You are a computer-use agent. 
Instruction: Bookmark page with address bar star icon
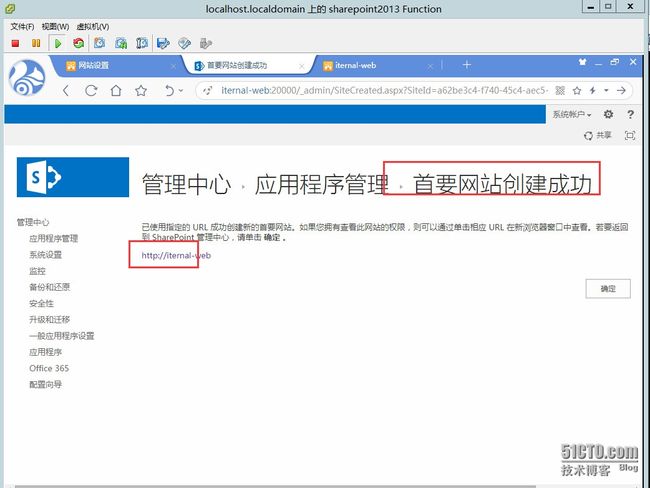point(577,90)
